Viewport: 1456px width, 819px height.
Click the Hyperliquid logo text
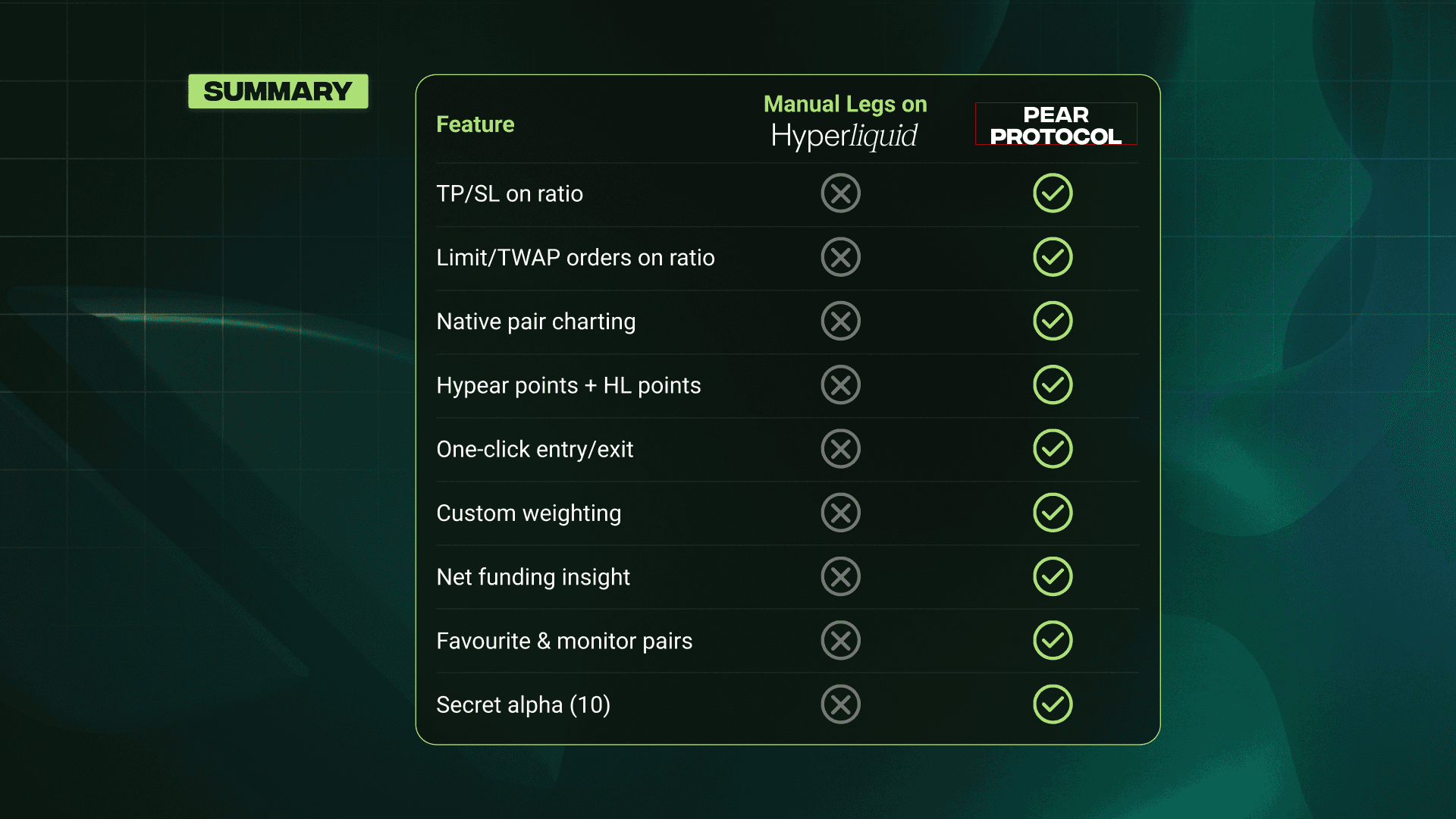tap(844, 136)
